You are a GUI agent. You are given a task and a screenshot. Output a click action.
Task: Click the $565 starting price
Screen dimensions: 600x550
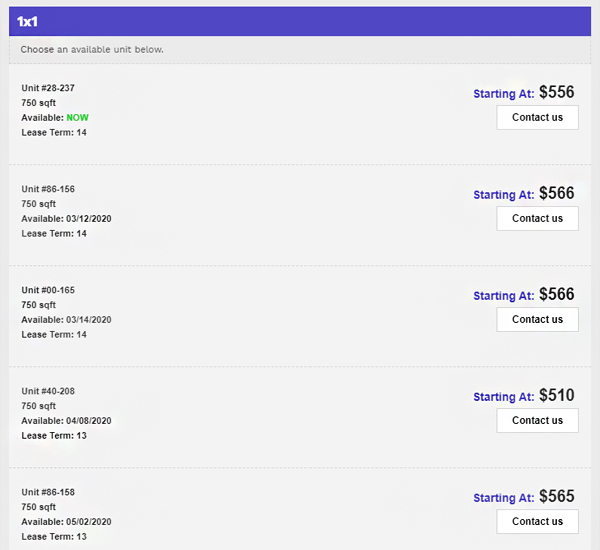(557, 496)
